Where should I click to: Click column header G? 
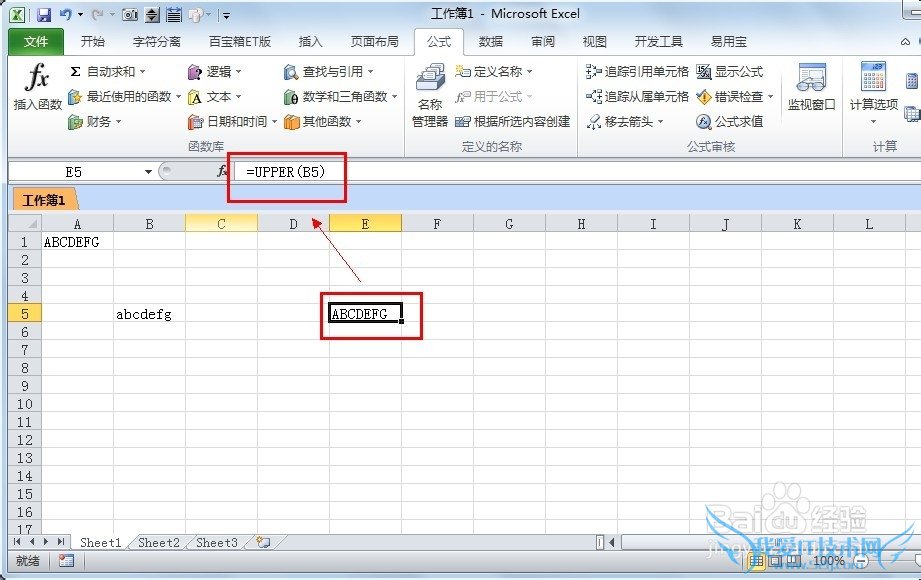(x=509, y=224)
